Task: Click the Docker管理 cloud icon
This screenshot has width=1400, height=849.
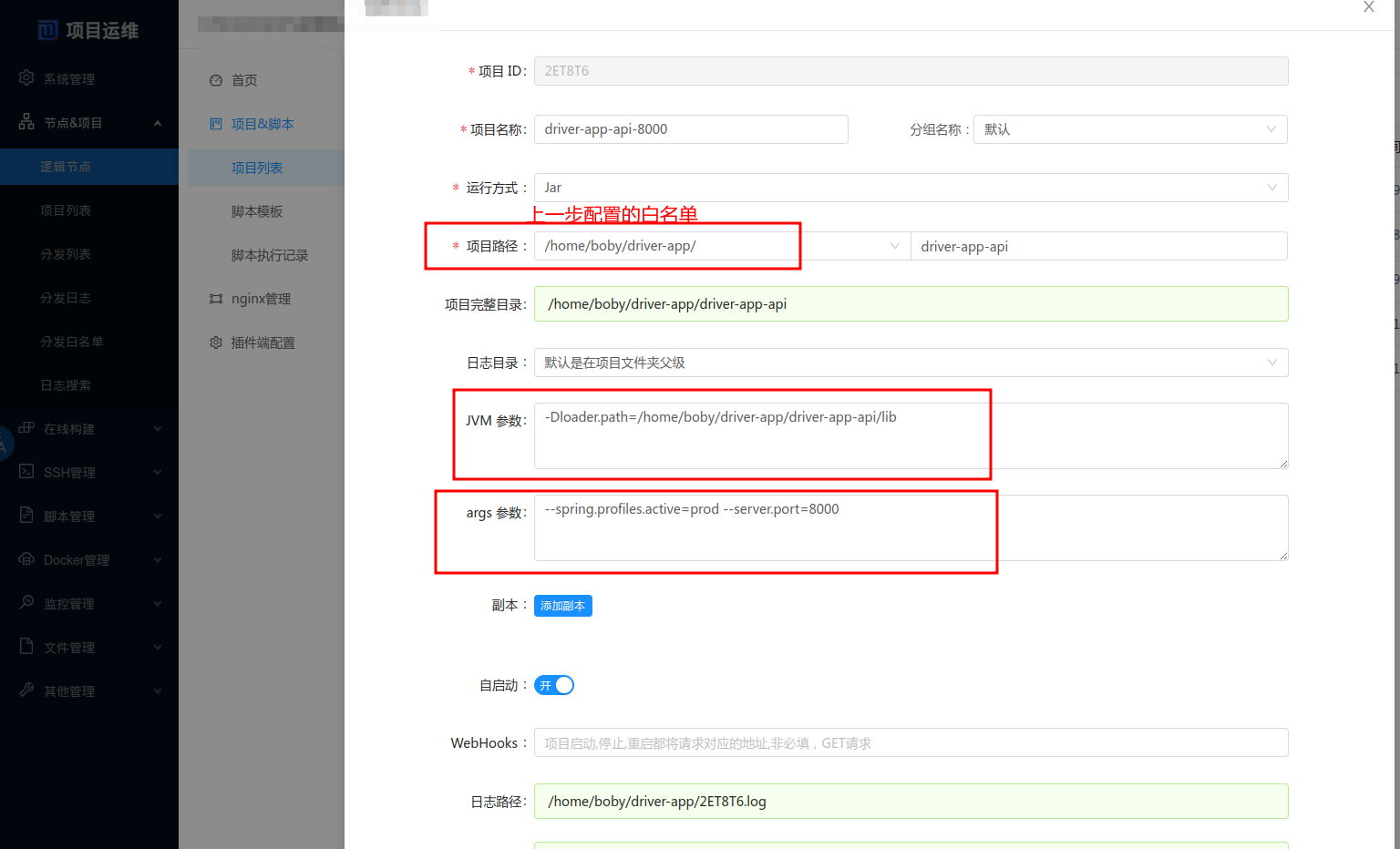Action: point(26,559)
